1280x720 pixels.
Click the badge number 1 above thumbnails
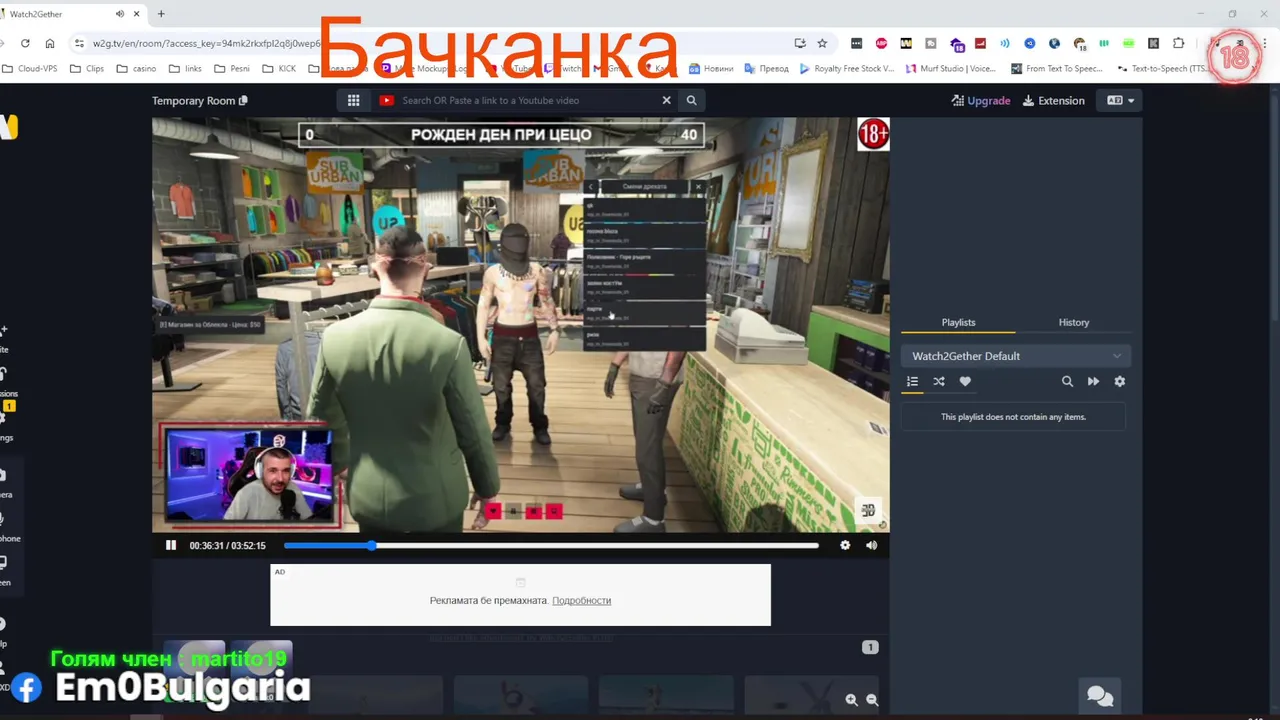tap(870, 647)
